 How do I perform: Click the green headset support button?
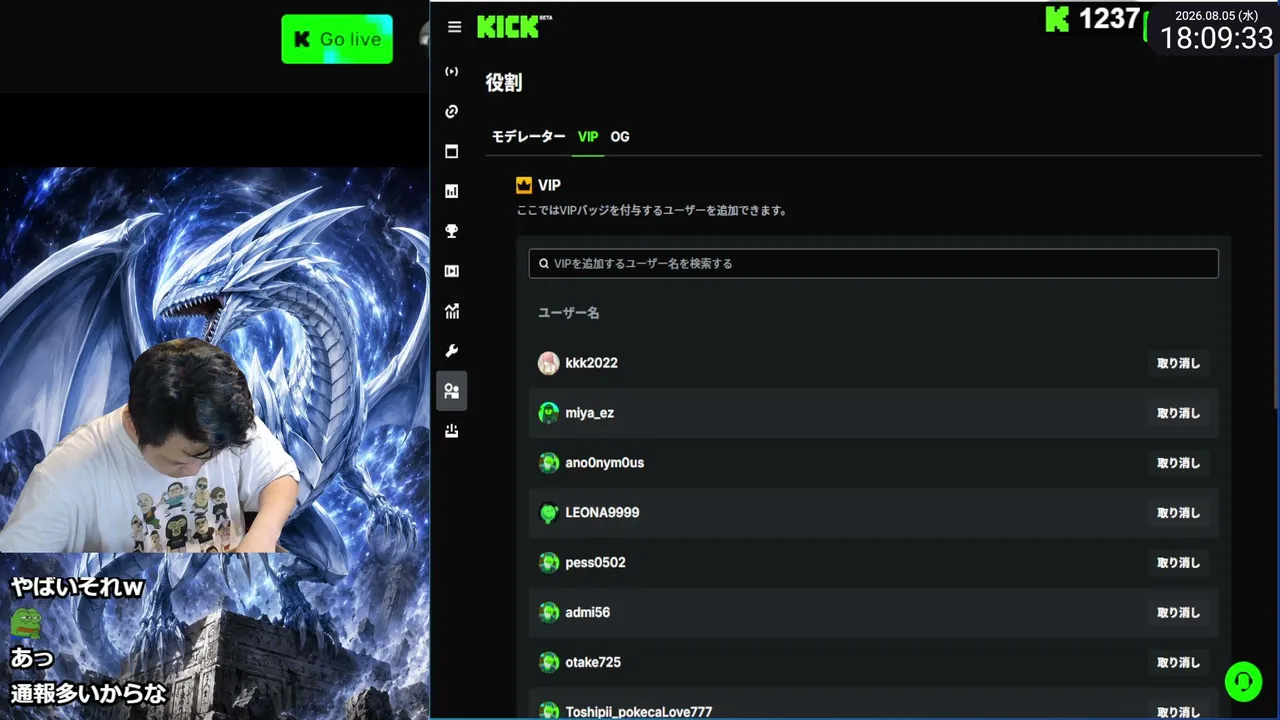(1244, 682)
